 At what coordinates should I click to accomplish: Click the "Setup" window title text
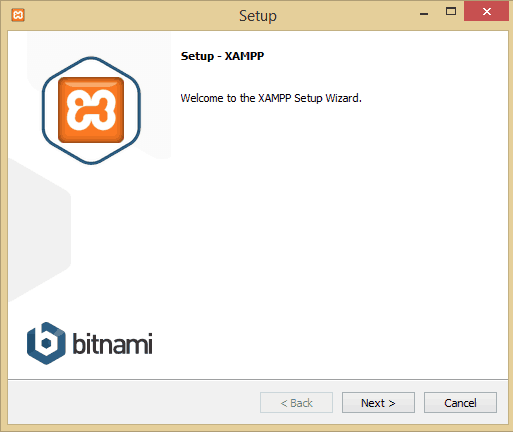point(258,16)
